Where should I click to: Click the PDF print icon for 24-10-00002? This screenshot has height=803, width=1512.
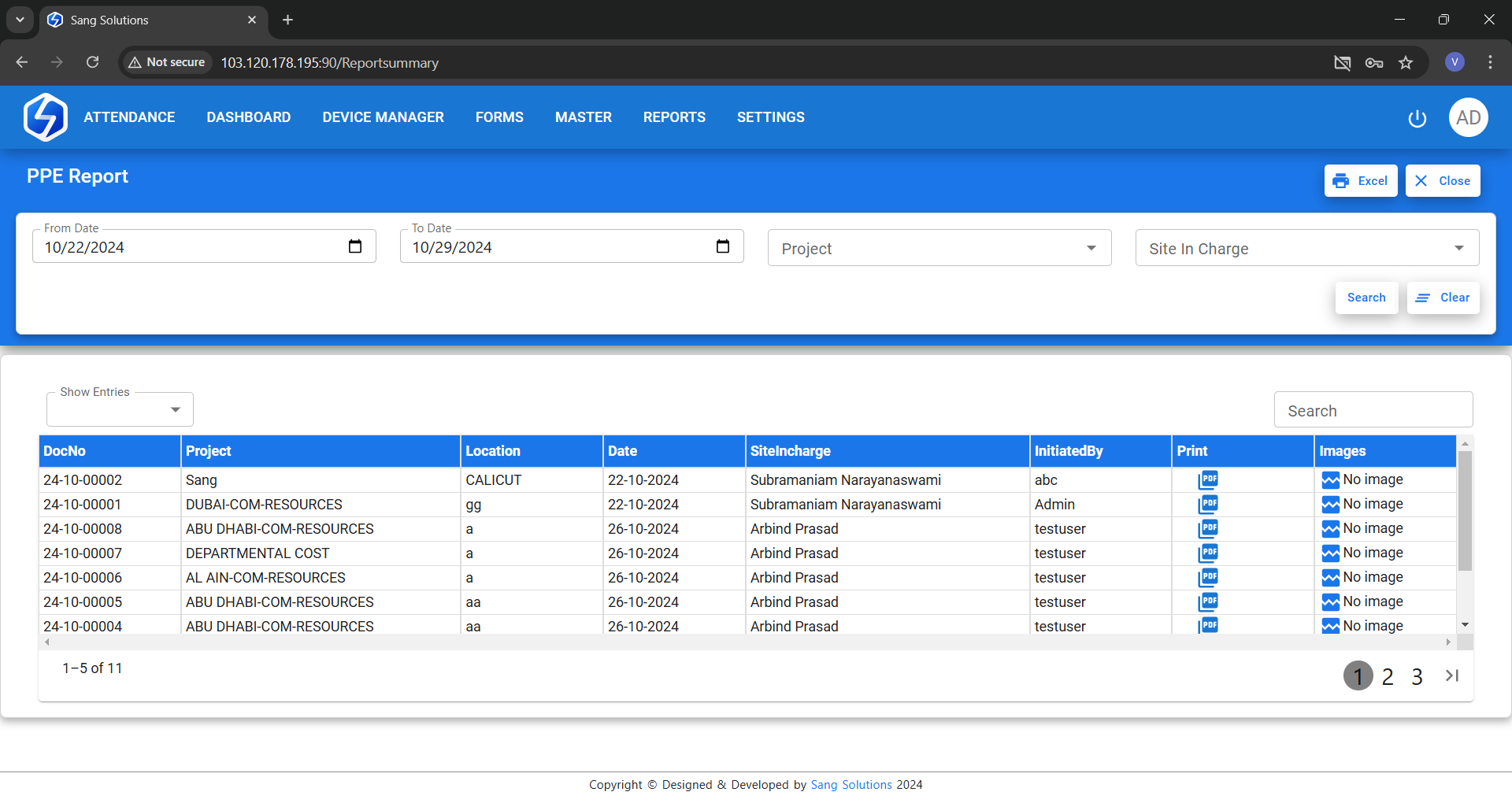(x=1208, y=479)
